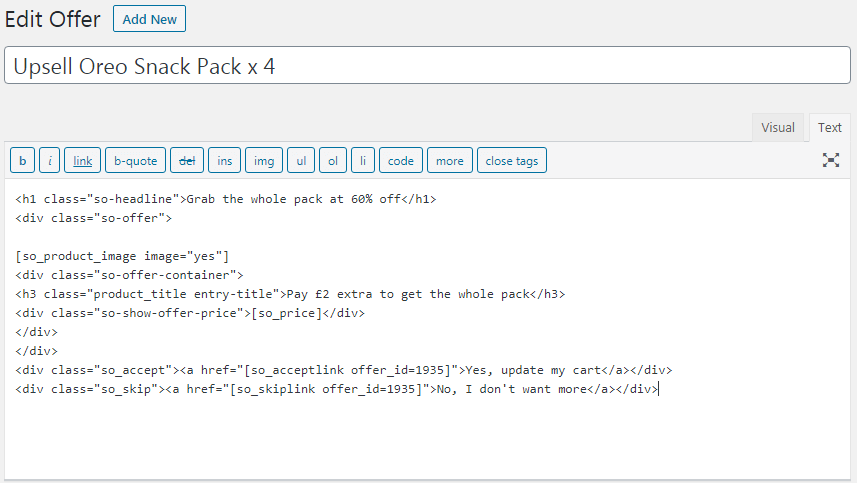
Task: Focus the offer title field 'Upsell Oreo Snack Pack x 4'
Action: pos(427,66)
